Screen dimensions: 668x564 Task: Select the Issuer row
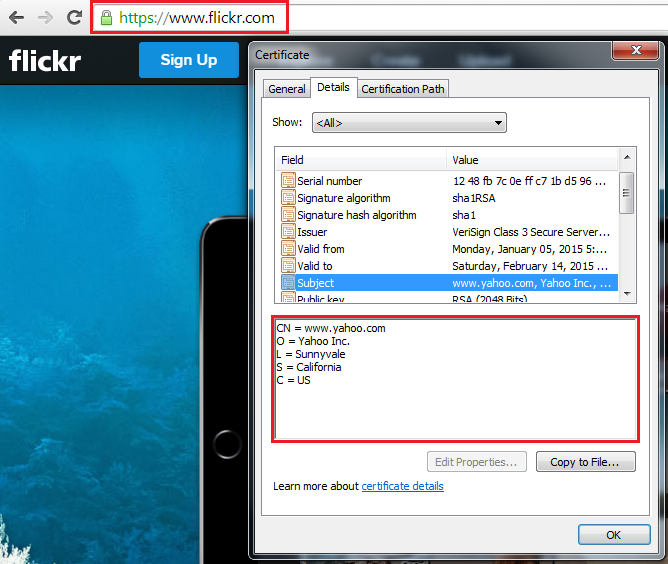click(x=447, y=232)
